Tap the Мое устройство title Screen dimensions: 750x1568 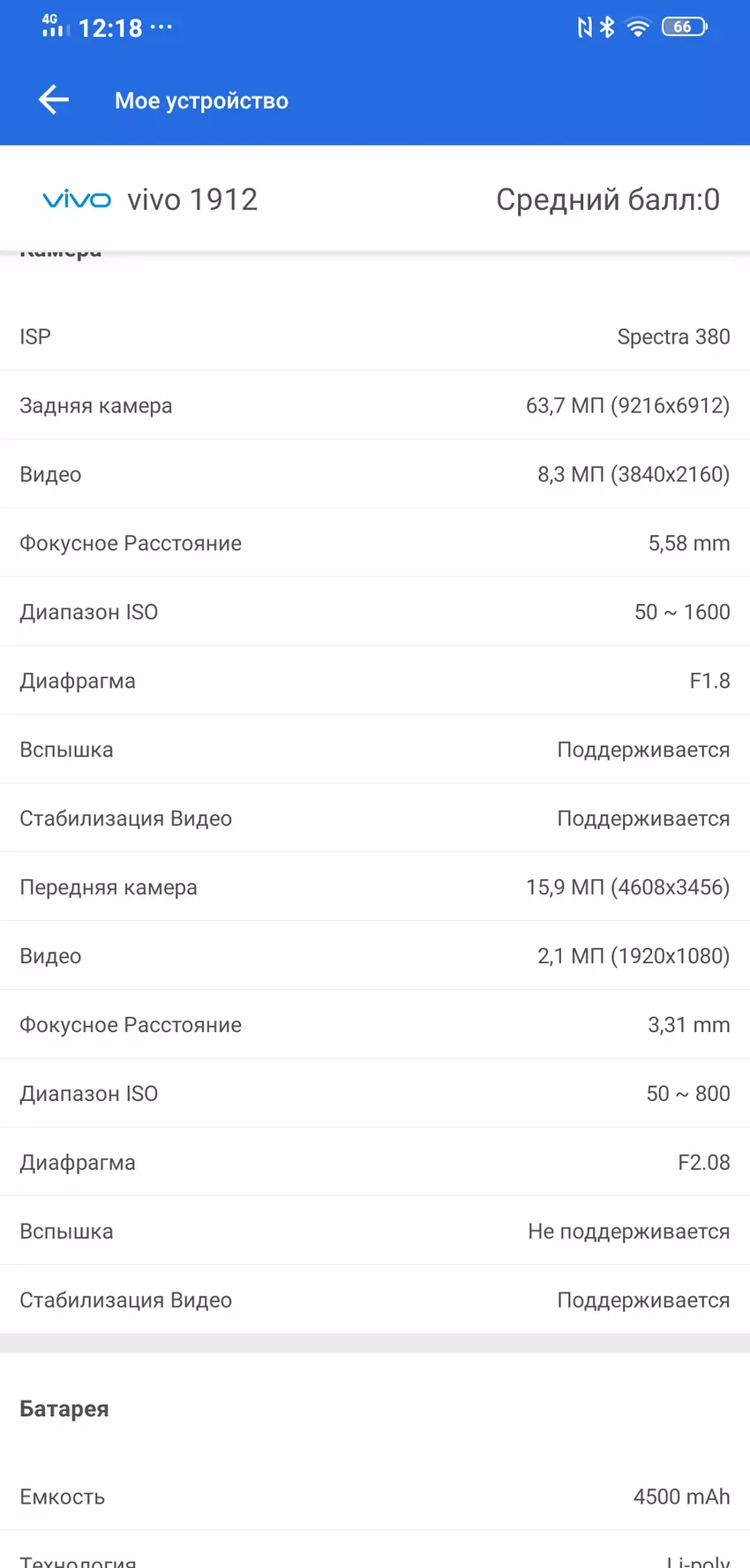[x=201, y=101]
